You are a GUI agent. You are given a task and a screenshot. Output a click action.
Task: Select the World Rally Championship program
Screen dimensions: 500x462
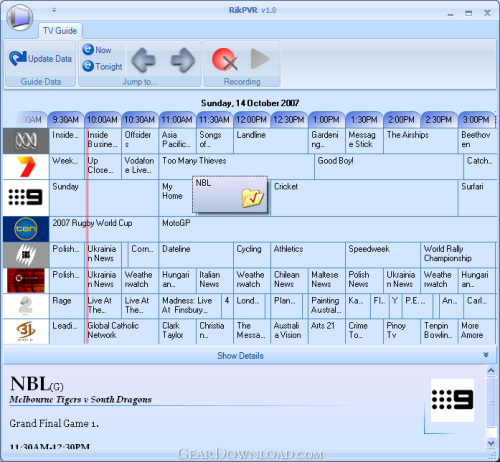458,255
